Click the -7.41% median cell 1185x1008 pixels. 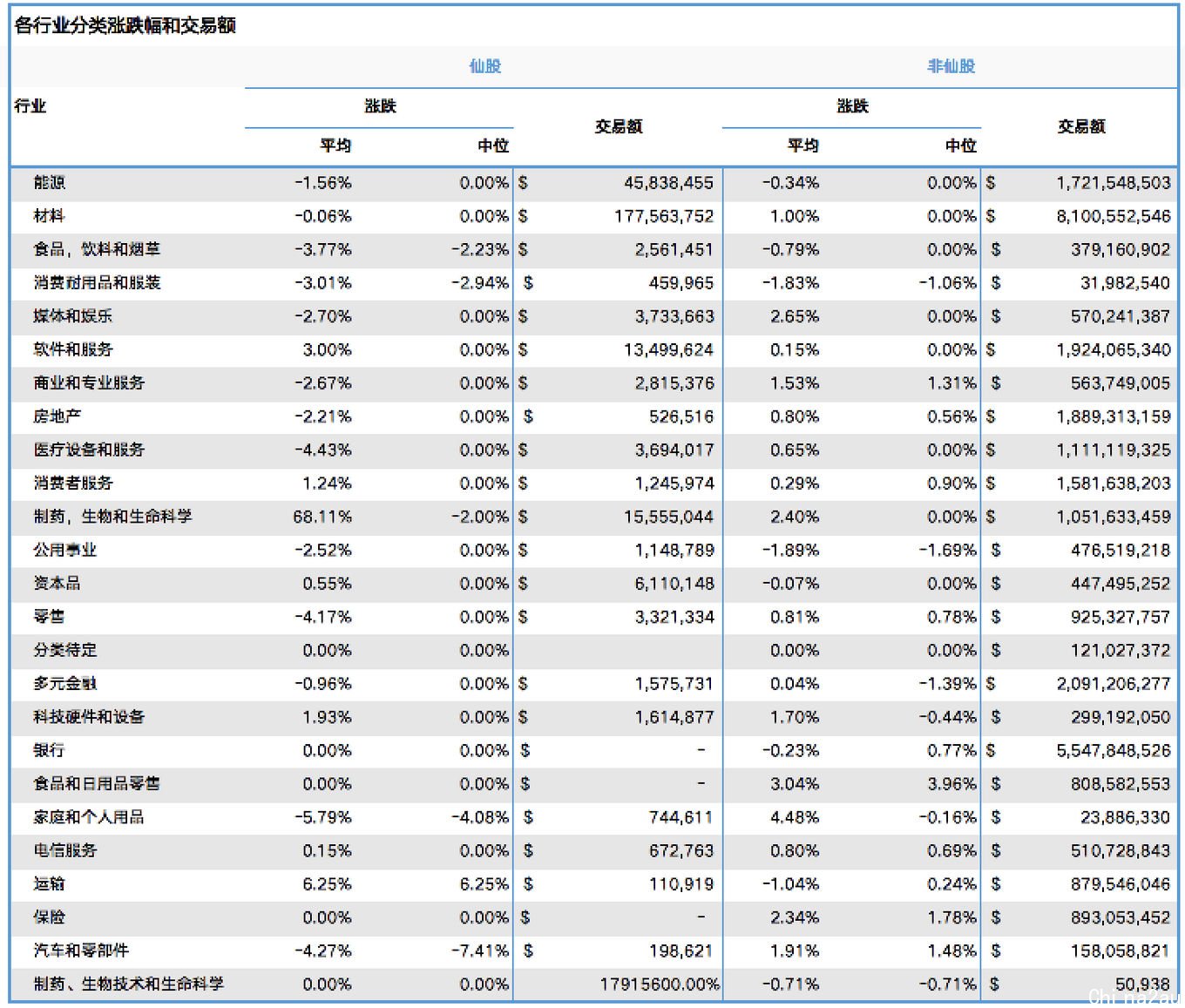pyautogui.click(x=480, y=951)
